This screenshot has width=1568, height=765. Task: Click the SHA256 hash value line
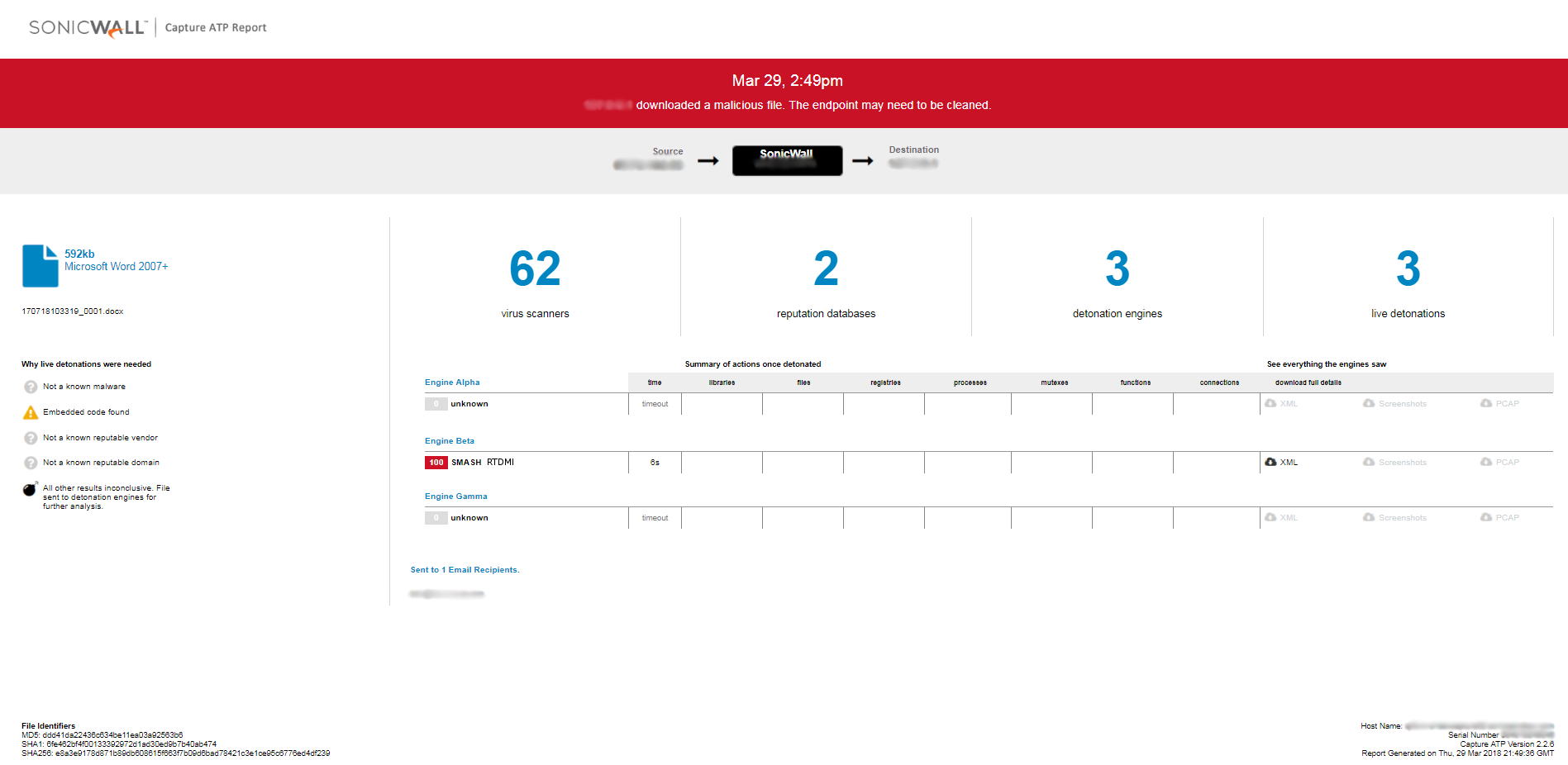[176, 753]
